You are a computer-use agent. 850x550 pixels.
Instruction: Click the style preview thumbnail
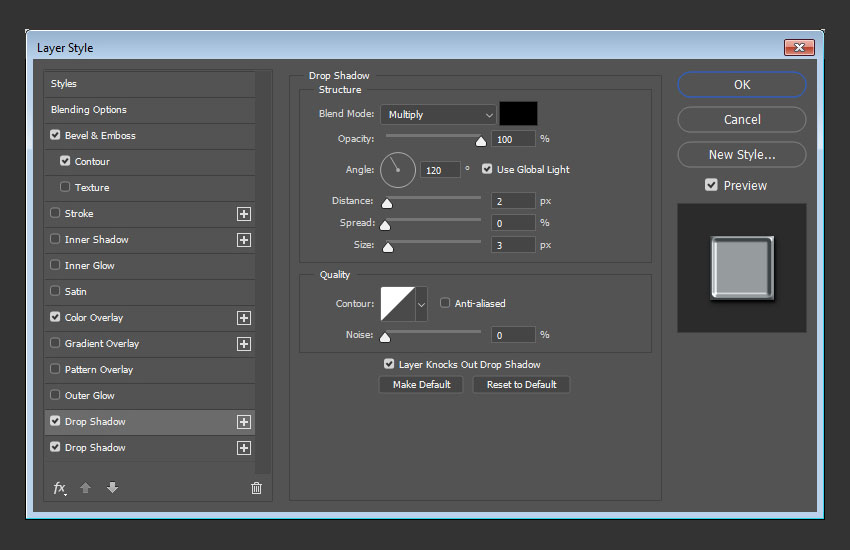742,268
